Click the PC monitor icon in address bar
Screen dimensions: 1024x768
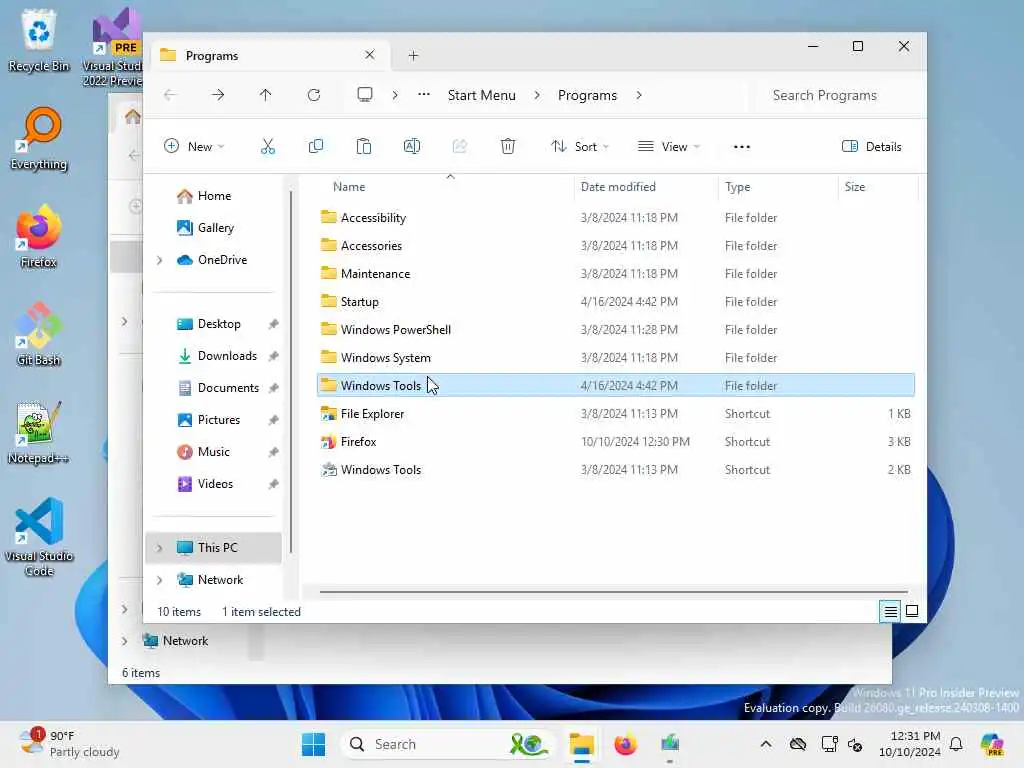click(x=365, y=95)
